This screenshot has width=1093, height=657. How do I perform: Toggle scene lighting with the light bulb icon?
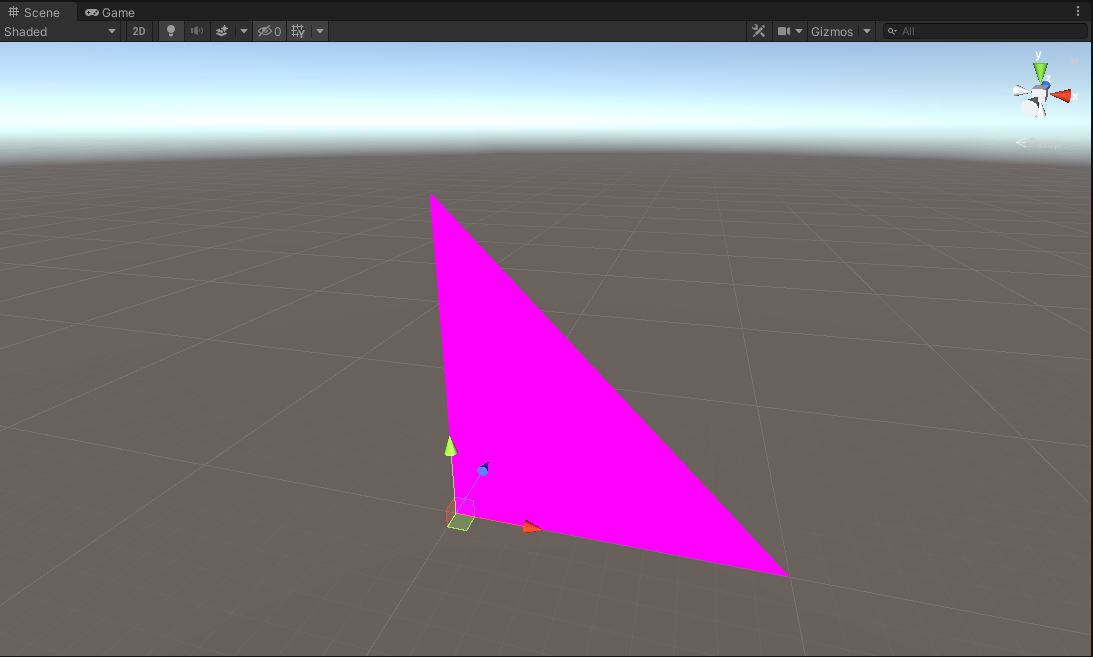point(170,31)
